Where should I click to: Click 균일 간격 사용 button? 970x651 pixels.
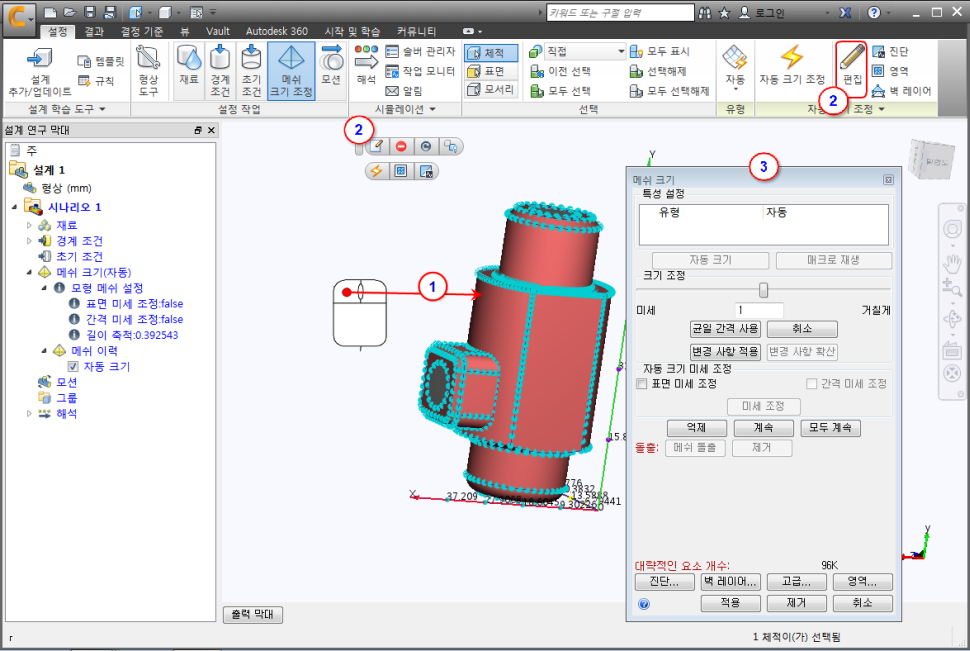click(x=725, y=329)
